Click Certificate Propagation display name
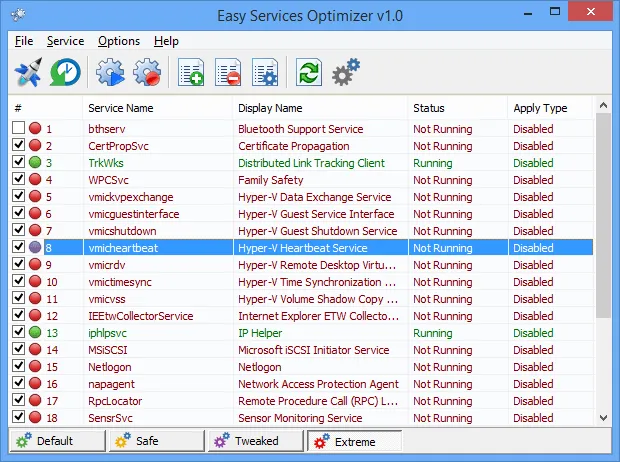Image resolution: width=620 pixels, height=462 pixels. click(293, 146)
